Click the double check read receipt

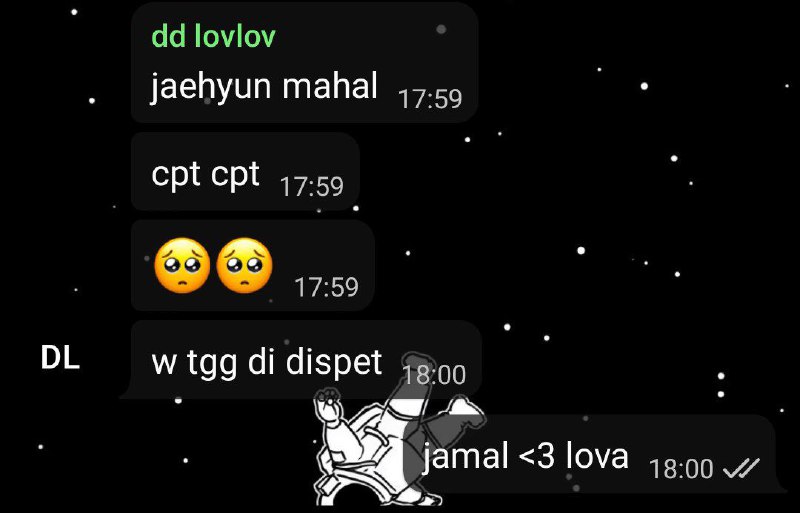click(742, 468)
